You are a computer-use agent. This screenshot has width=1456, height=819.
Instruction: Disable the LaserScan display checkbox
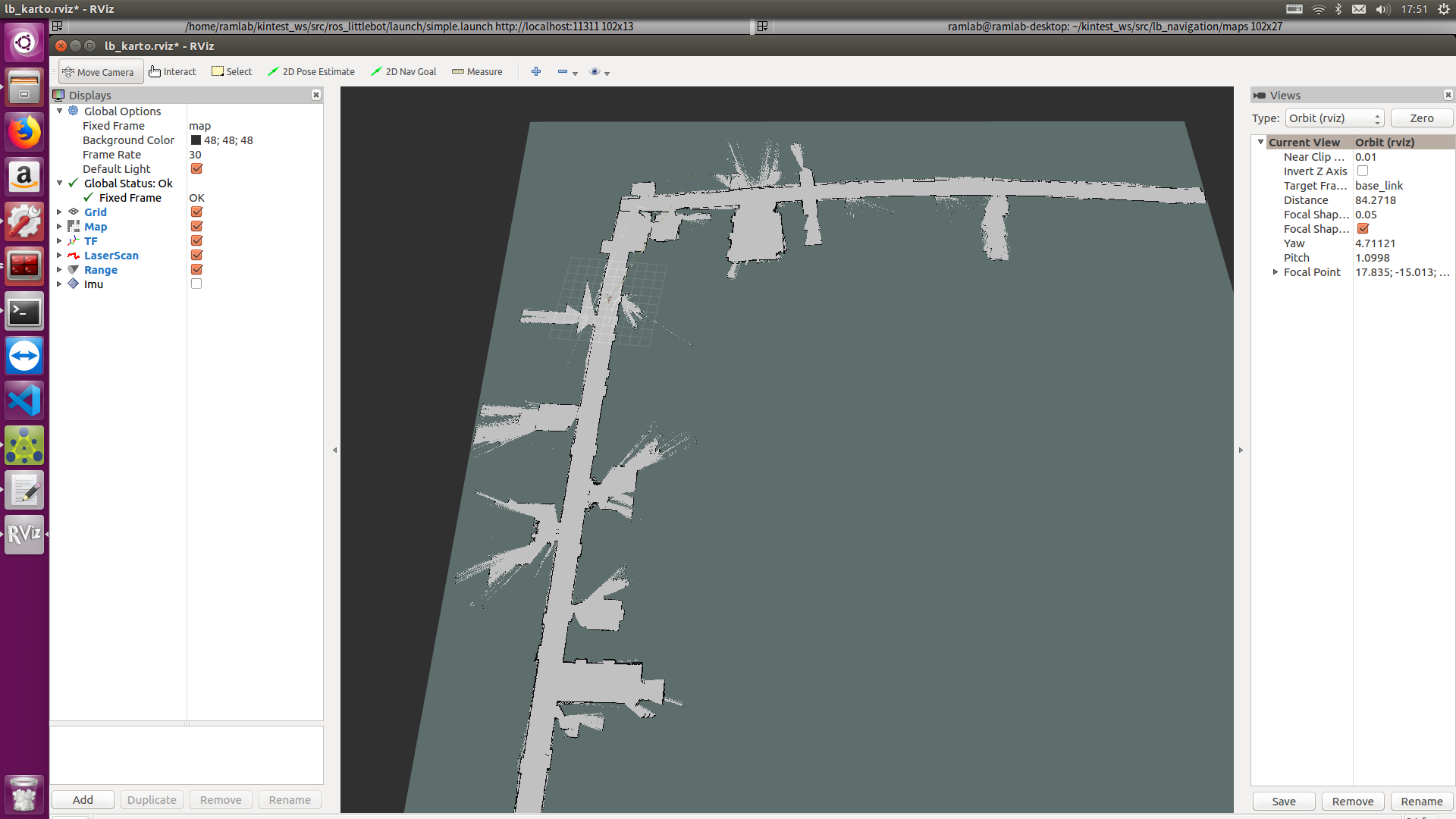click(196, 256)
